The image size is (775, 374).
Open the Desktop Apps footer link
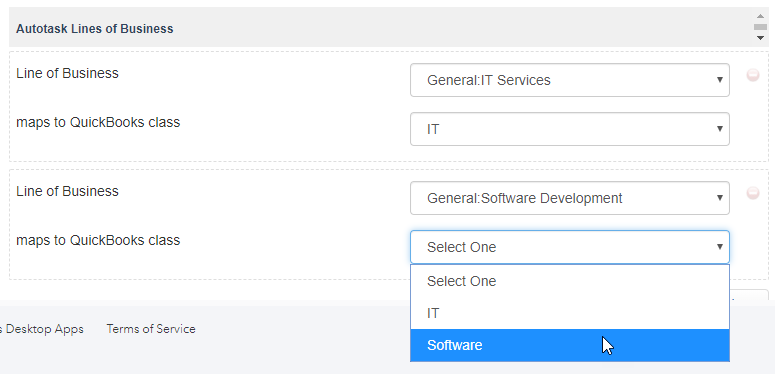click(42, 329)
